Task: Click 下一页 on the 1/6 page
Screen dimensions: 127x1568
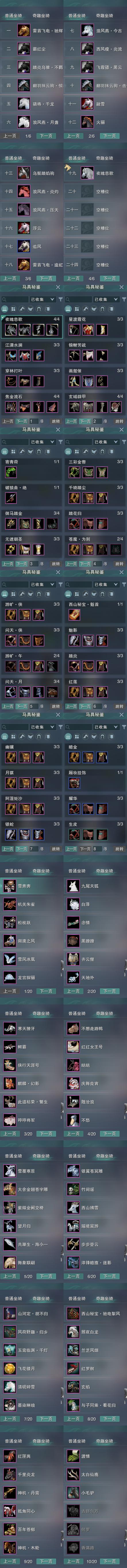Action: (47, 136)
